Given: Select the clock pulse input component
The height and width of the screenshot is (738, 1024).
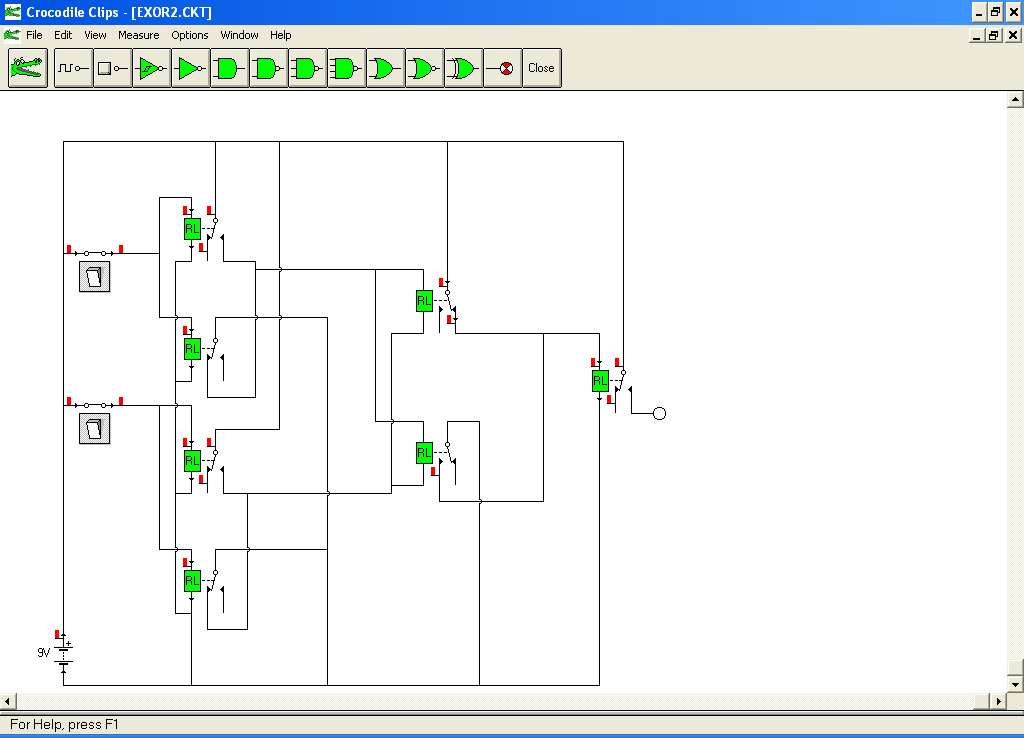Looking at the screenshot, I should click(x=73, y=68).
